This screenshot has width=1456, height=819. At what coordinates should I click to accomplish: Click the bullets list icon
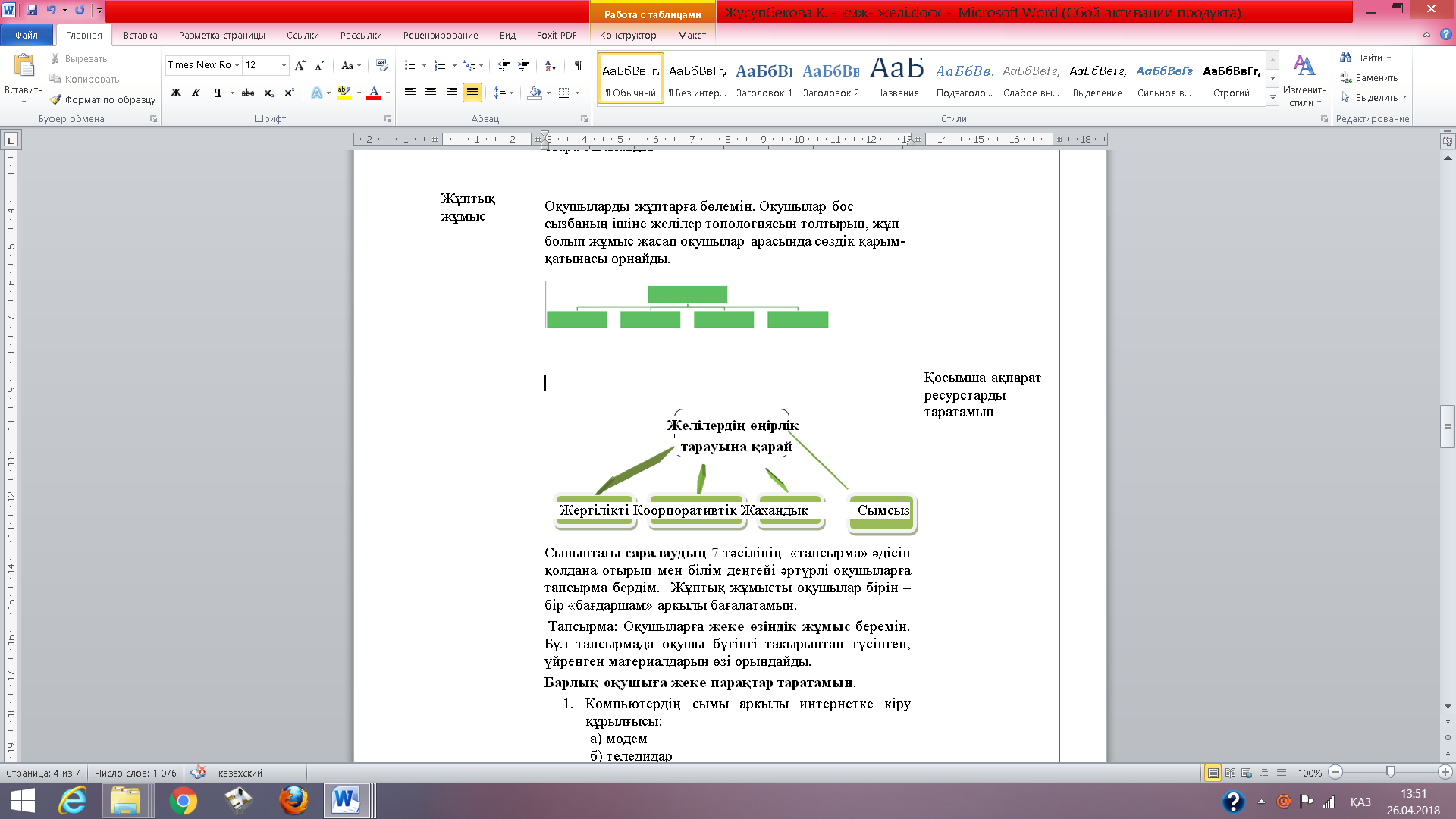pos(410,65)
